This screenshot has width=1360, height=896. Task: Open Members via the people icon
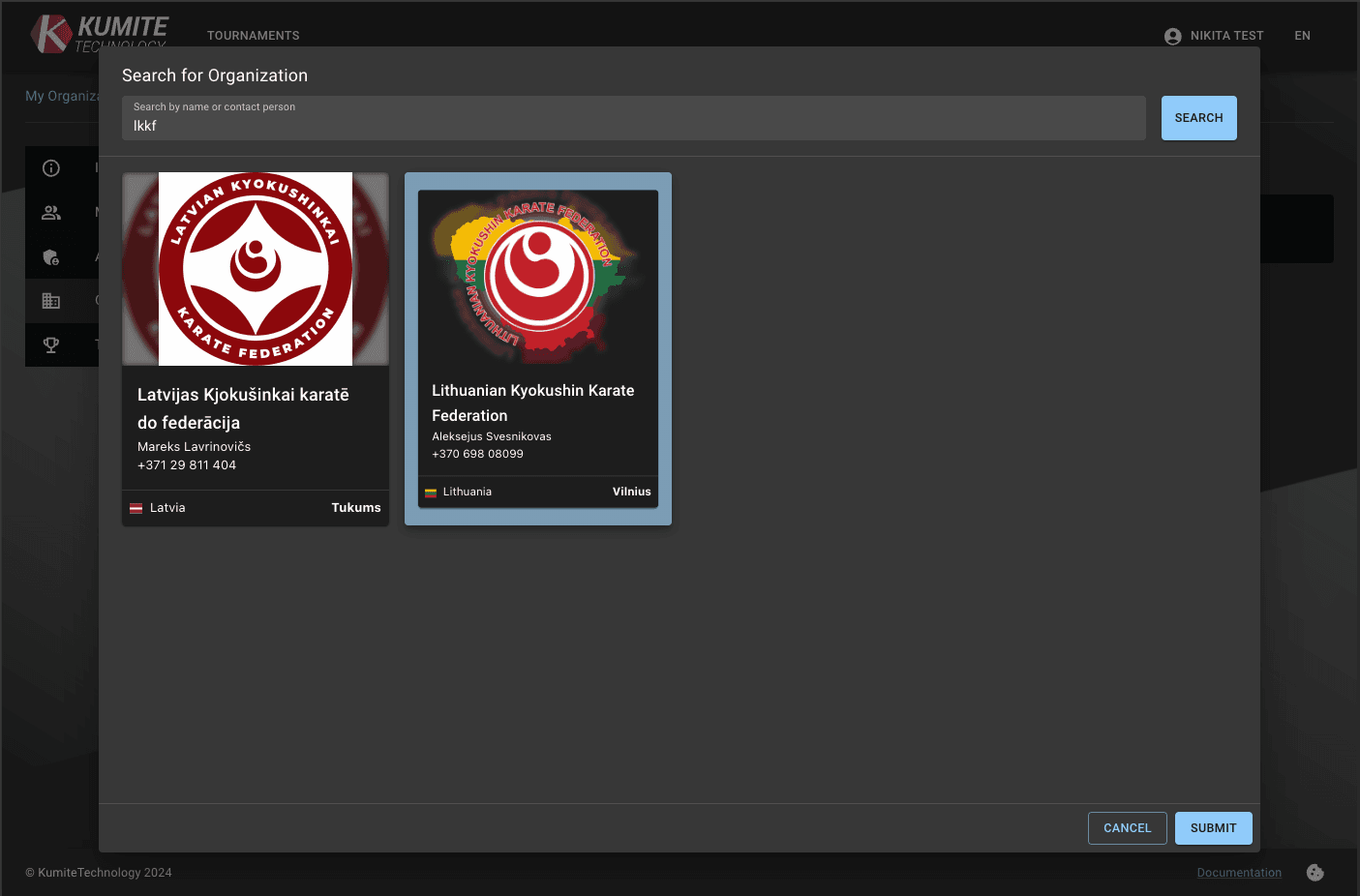[x=50, y=212]
